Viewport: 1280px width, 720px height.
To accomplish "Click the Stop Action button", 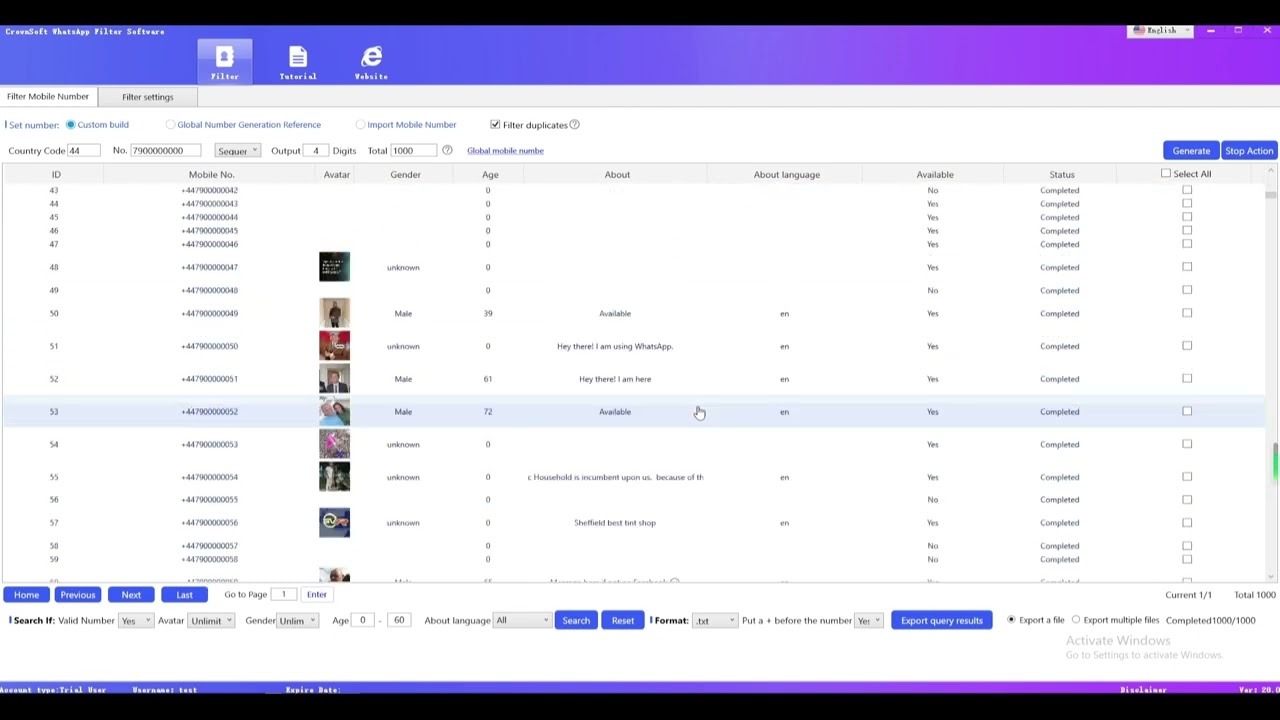I will click(x=1249, y=151).
